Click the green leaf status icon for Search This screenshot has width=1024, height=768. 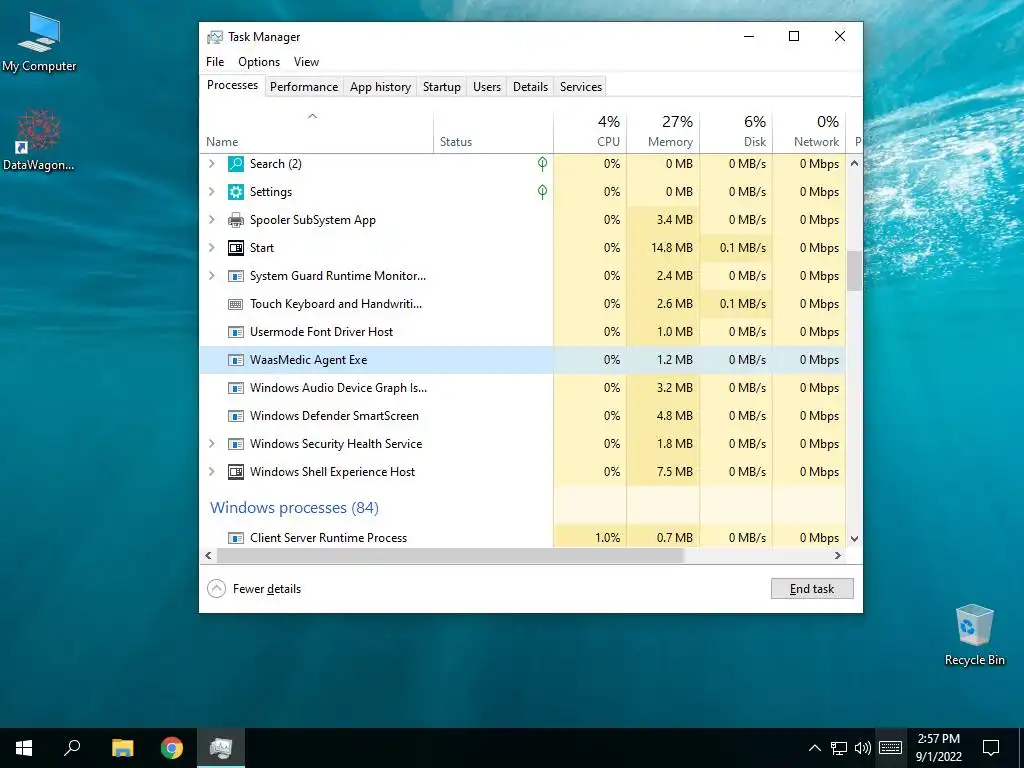coord(542,163)
